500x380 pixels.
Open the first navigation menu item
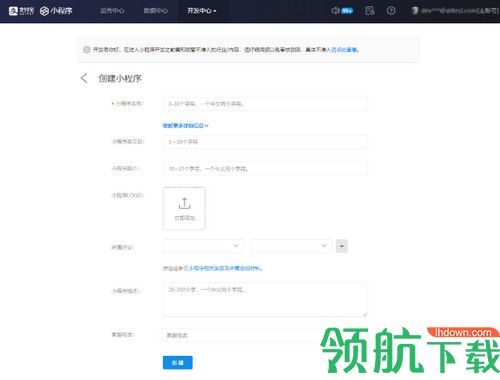[112, 11]
